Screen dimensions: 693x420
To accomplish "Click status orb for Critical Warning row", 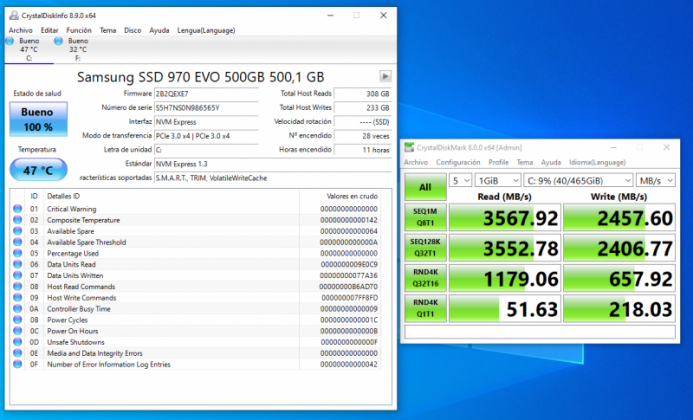I will (x=18, y=209).
